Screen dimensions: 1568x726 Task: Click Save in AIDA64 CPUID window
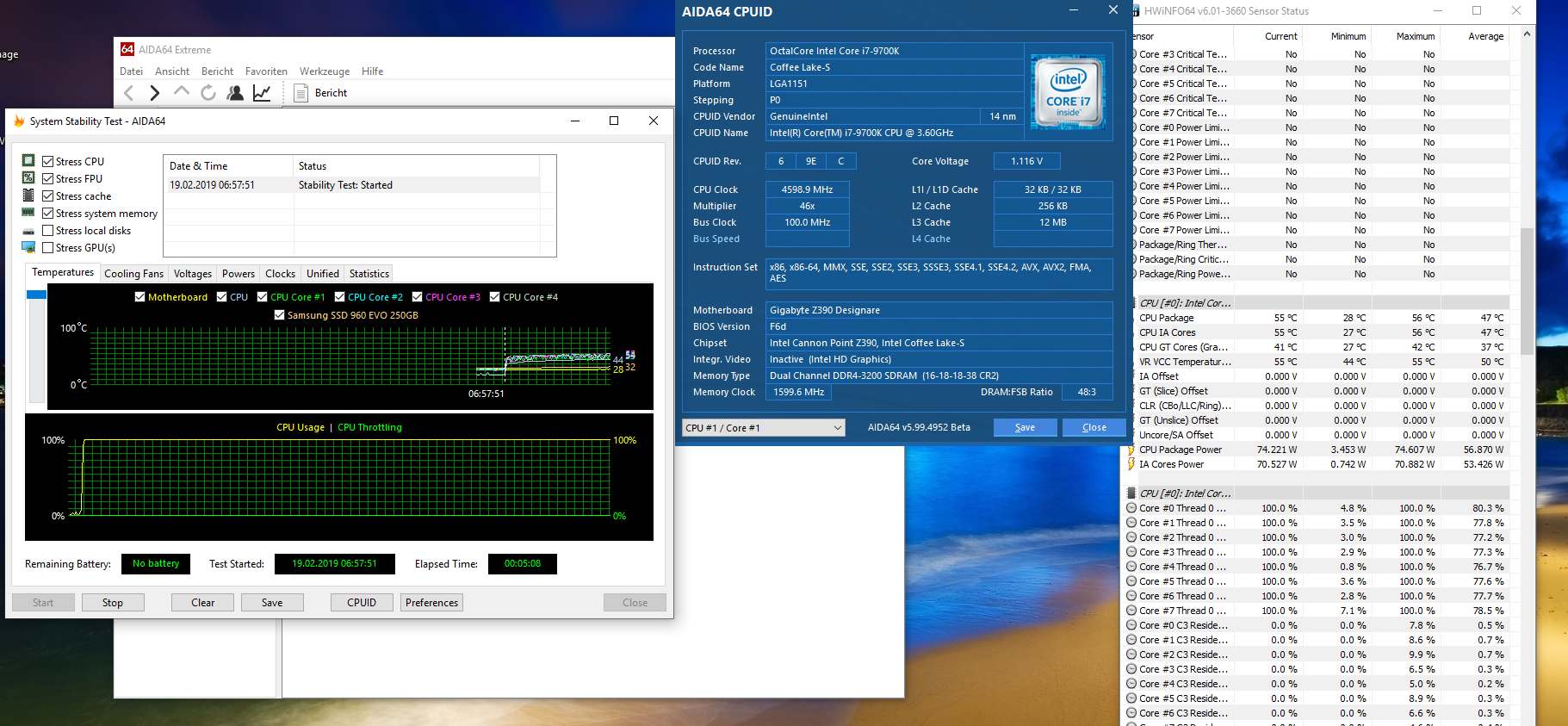tap(1026, 427)
